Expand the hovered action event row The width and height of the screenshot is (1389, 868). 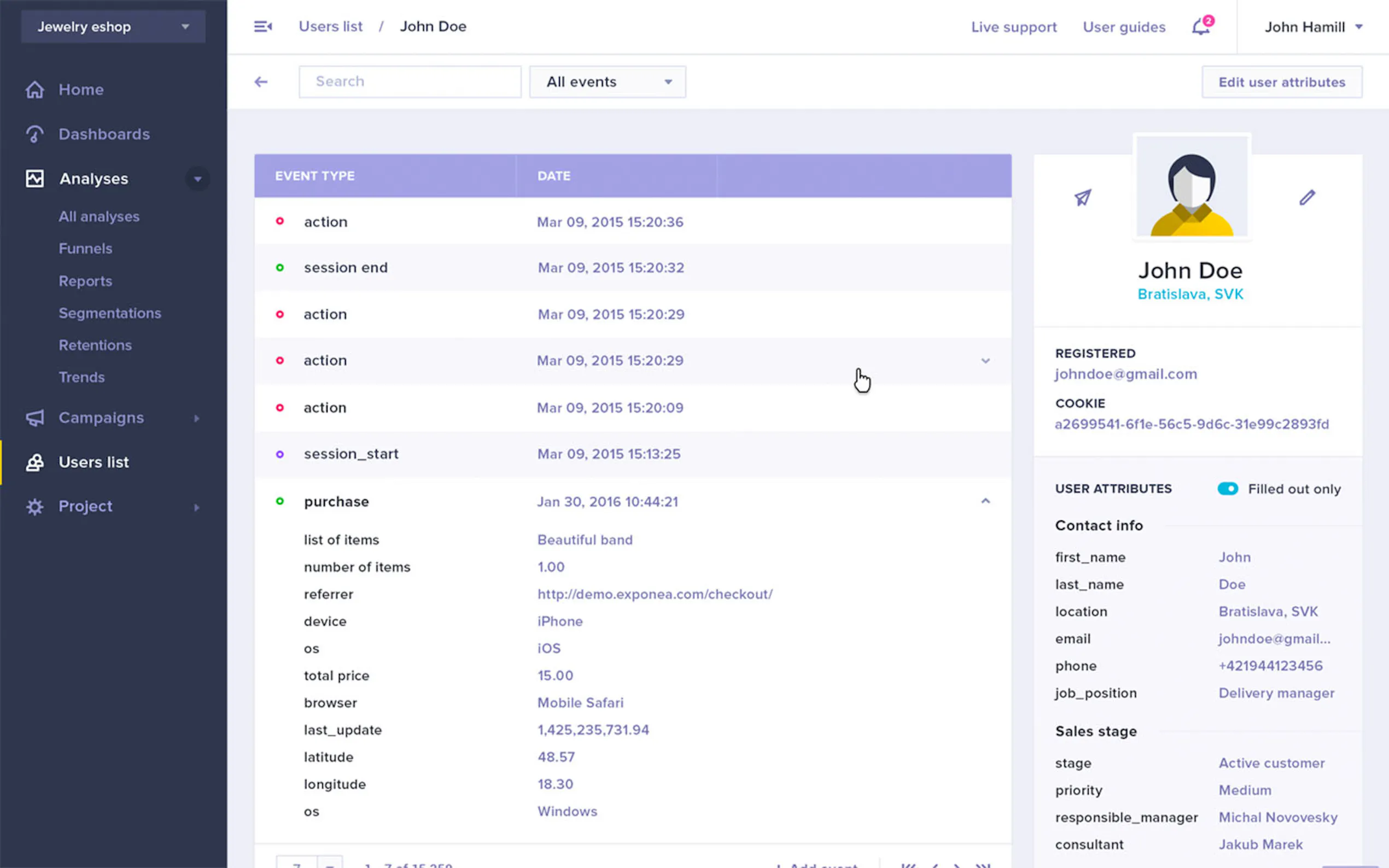pyautogui.click(x=985, y=361)
